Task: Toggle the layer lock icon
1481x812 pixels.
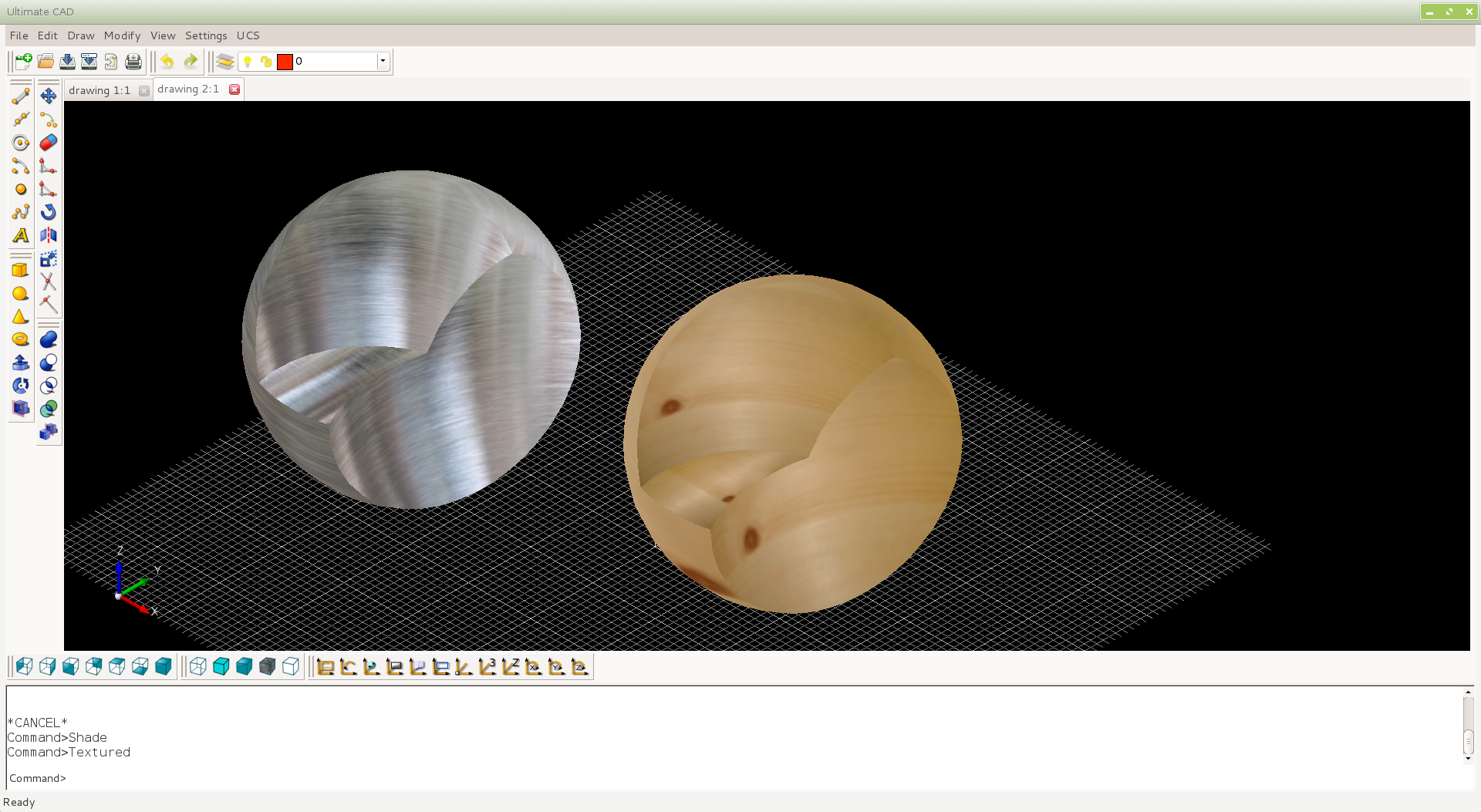Action: pyautogui.click(x=266, y=62)
